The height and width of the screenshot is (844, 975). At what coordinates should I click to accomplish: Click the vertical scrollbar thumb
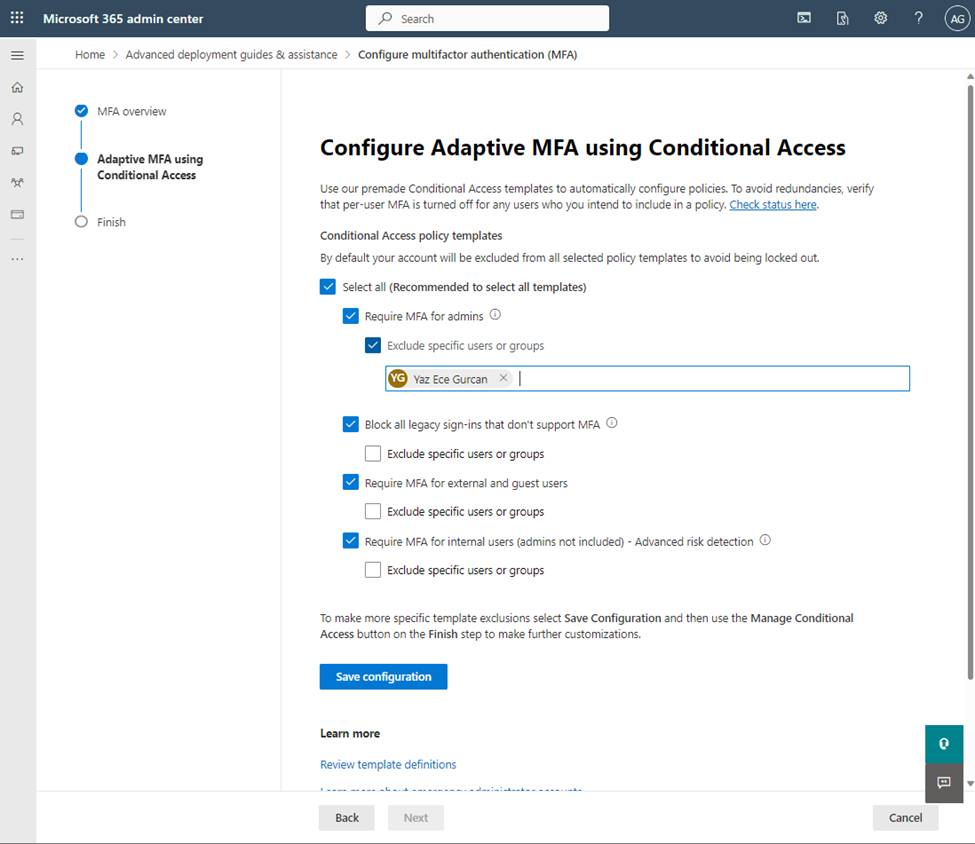(970, 381)
